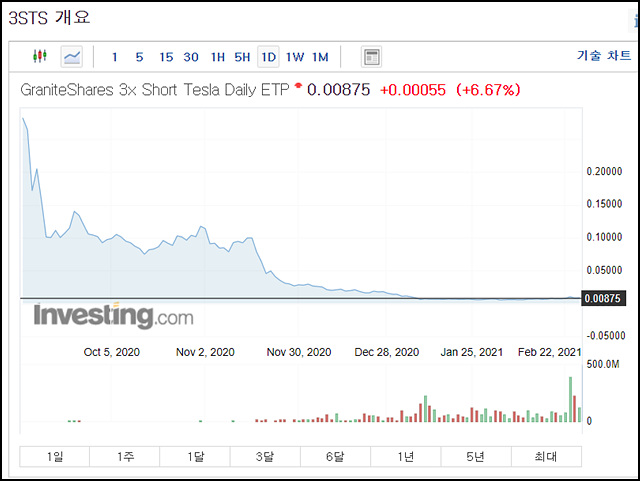Click the 3STS 개요 heading

pyautogui.click(x=49, y=18)
